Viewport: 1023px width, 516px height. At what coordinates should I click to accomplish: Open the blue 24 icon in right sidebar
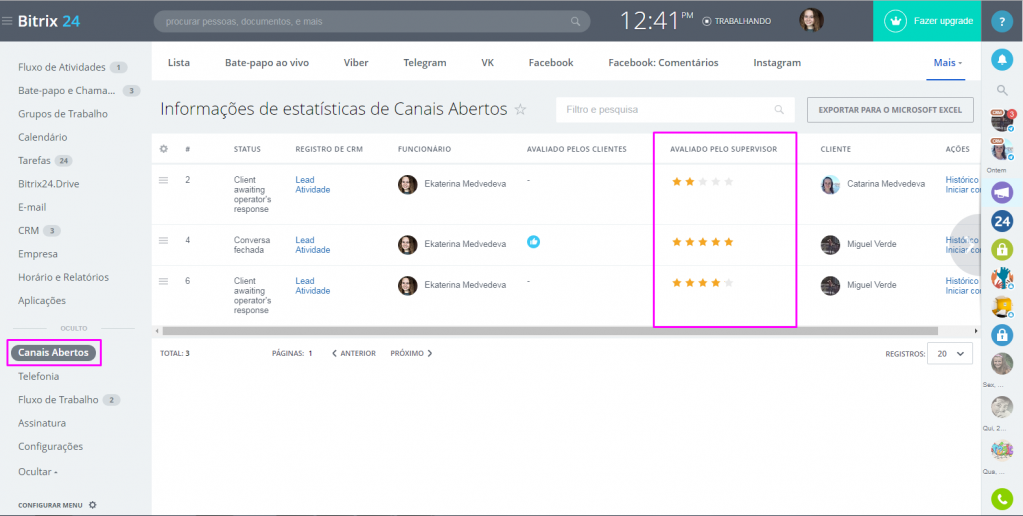pyautogui.click(x=1002, y=222)
